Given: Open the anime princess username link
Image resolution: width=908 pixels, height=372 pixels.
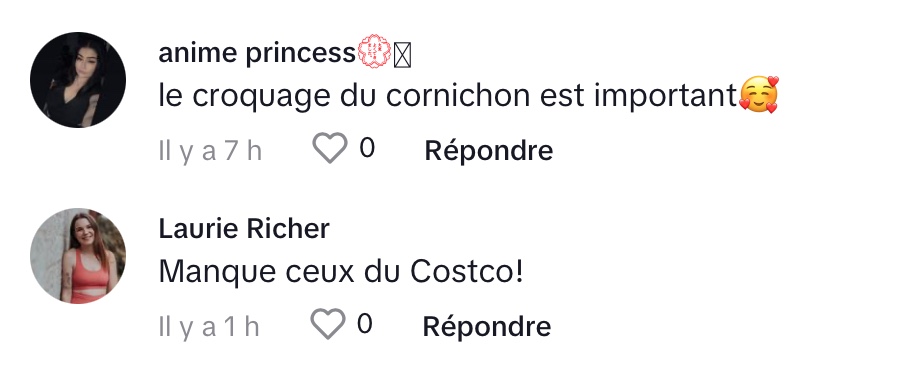Looking at the screenshot, I should pyautogui.click(x=257, y=54).
